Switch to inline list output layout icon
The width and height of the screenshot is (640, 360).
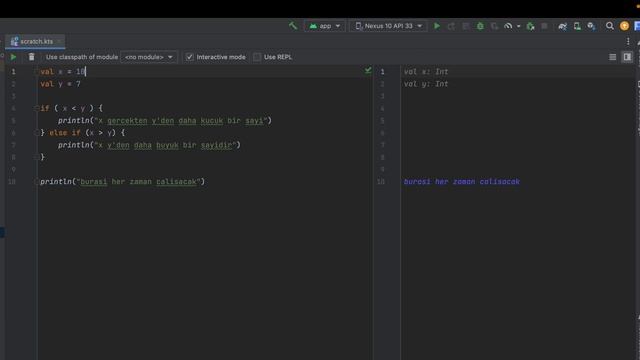click(612, 57)
